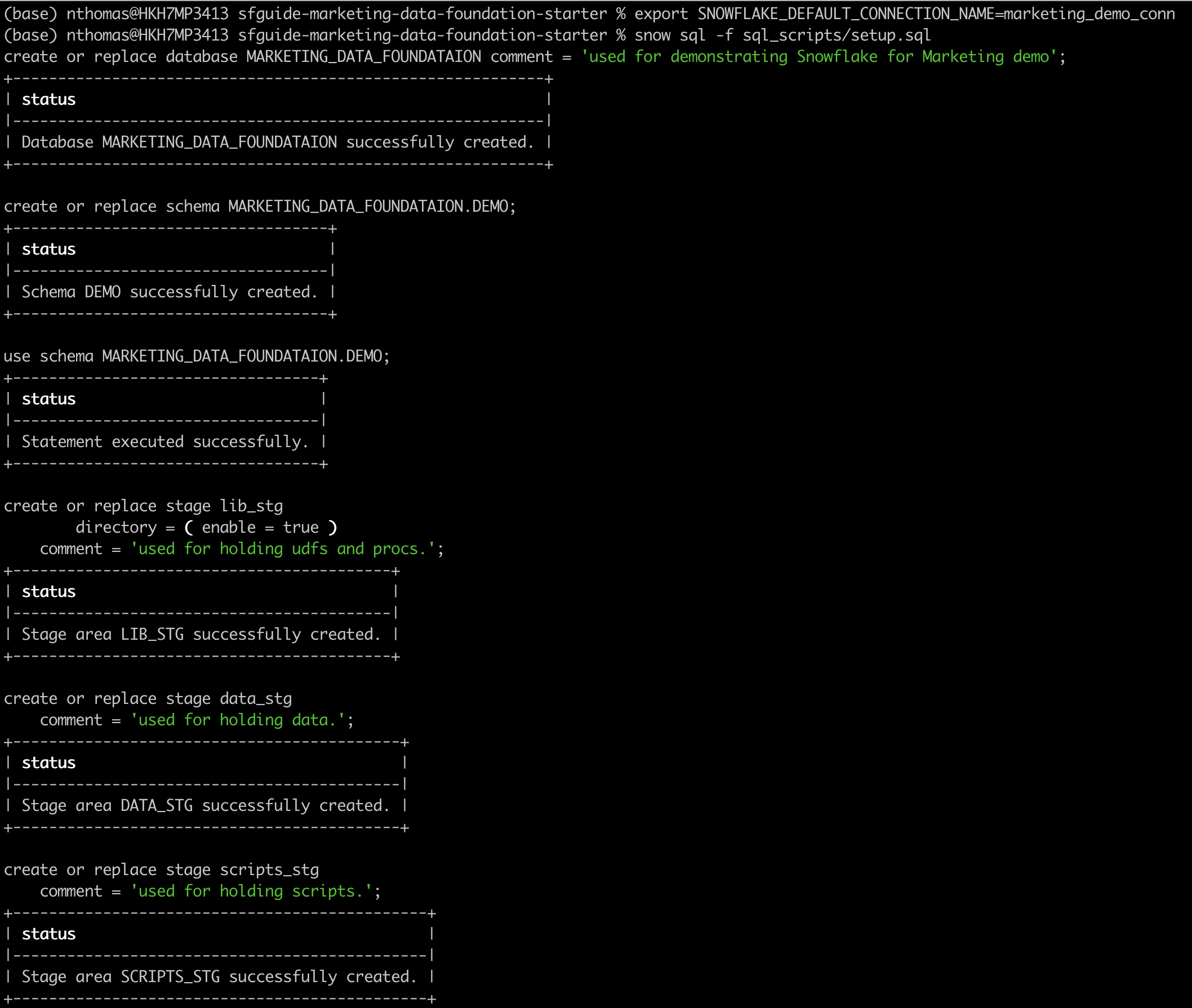The height and width of the screenshot is (1008, 1192).
Task: Click green 'used for holding data.' string
Action: (x=238, y=720)
